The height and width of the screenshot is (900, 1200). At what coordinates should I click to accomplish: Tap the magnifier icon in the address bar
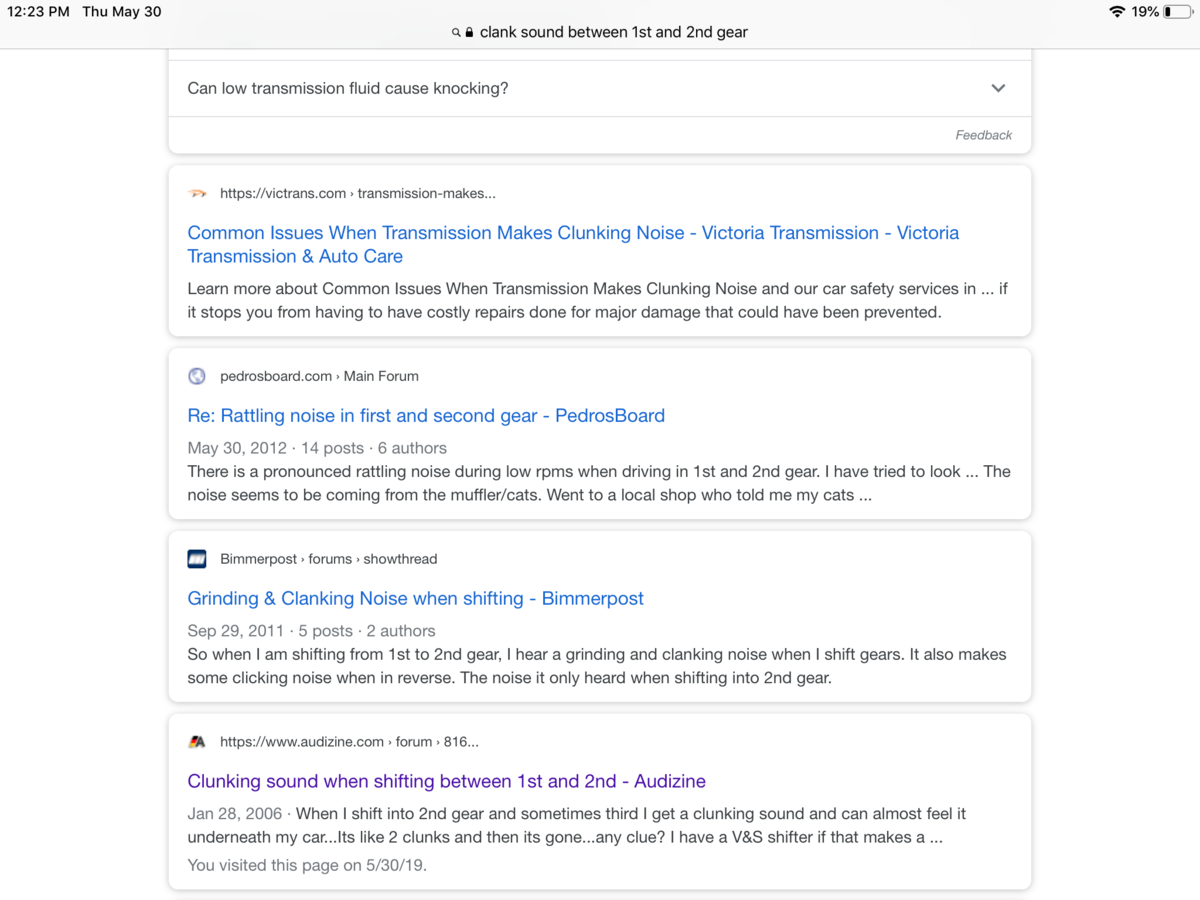click(x=456, y=32)
